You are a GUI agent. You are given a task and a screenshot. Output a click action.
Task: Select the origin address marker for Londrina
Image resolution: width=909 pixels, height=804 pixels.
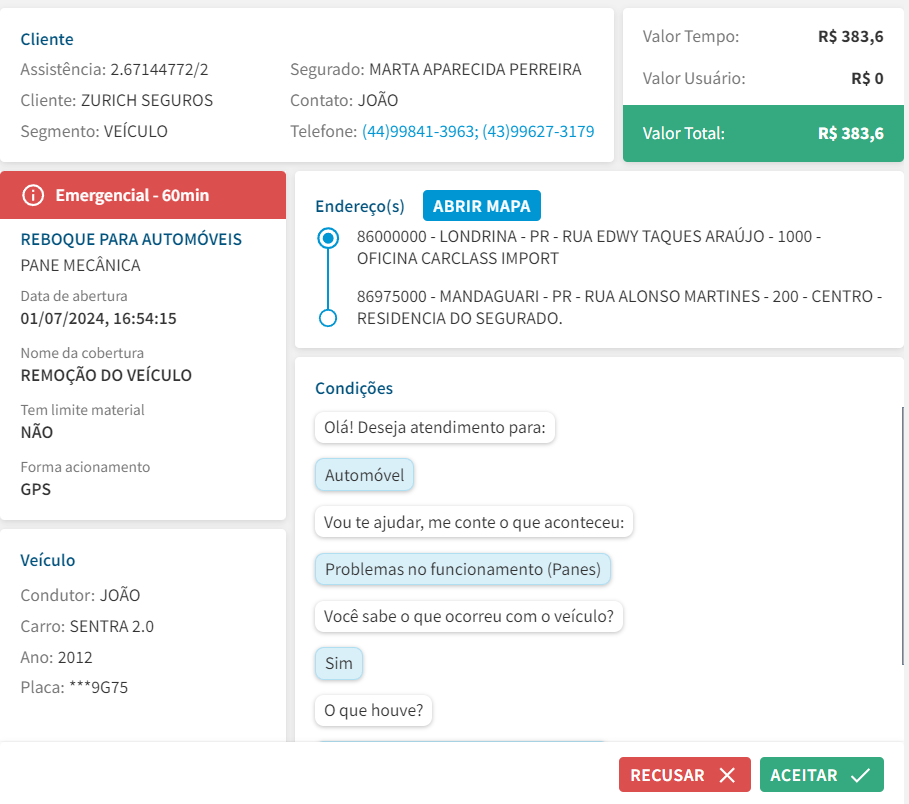(326, 239)
